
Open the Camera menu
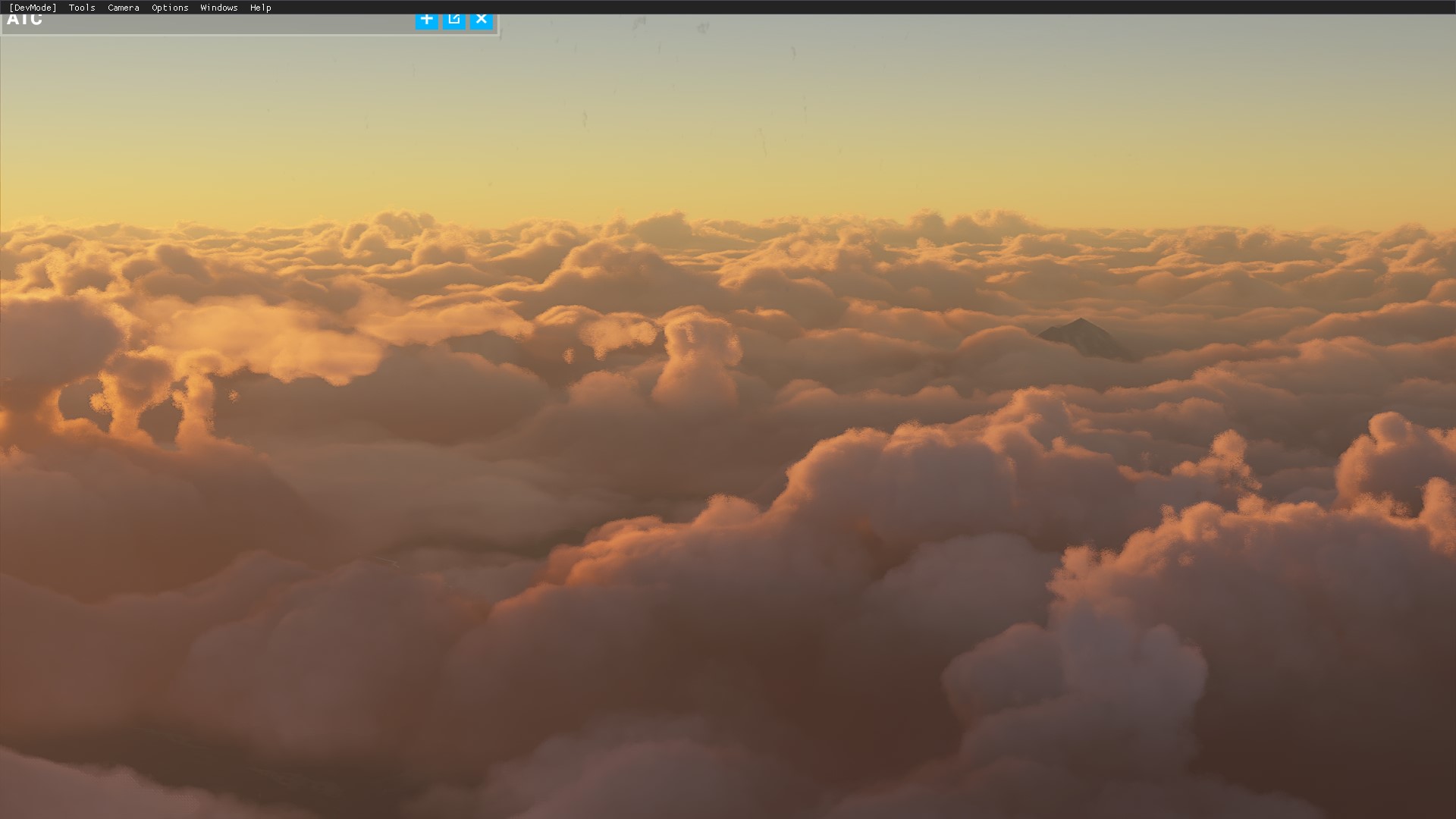click(x=123, y=8)
